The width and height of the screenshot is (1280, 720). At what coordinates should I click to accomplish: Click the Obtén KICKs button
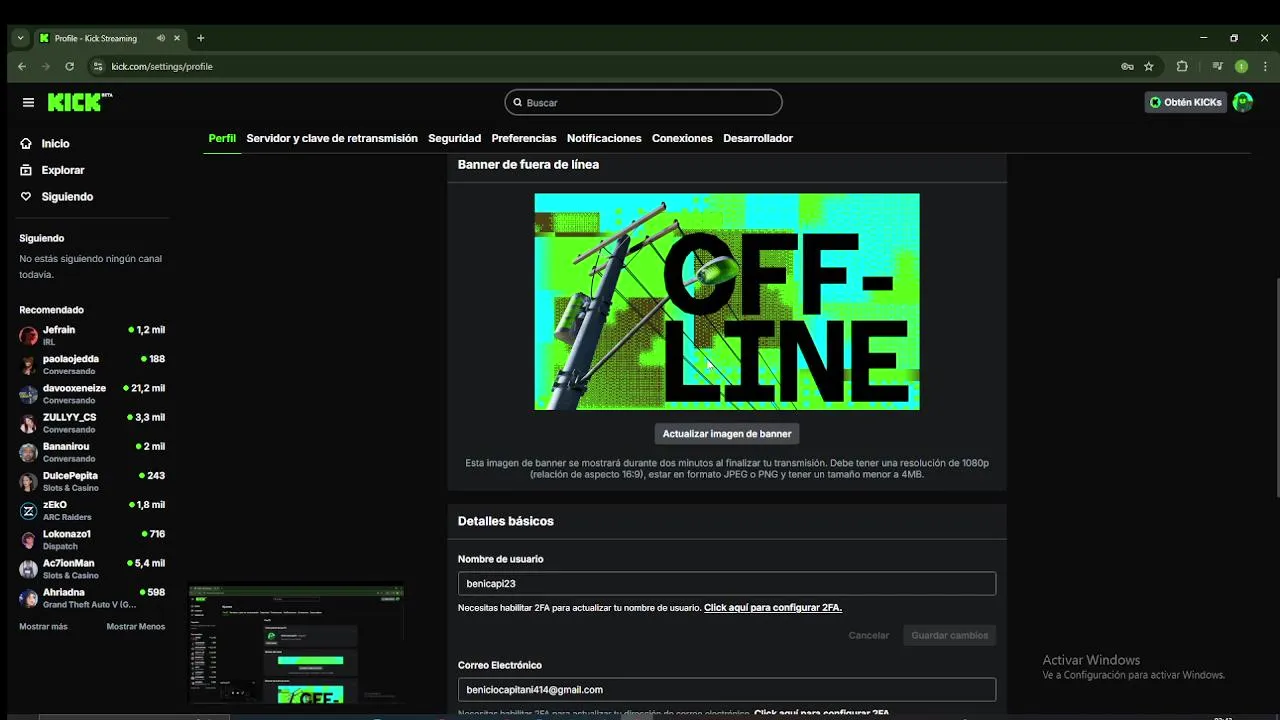click(1186, 102)
